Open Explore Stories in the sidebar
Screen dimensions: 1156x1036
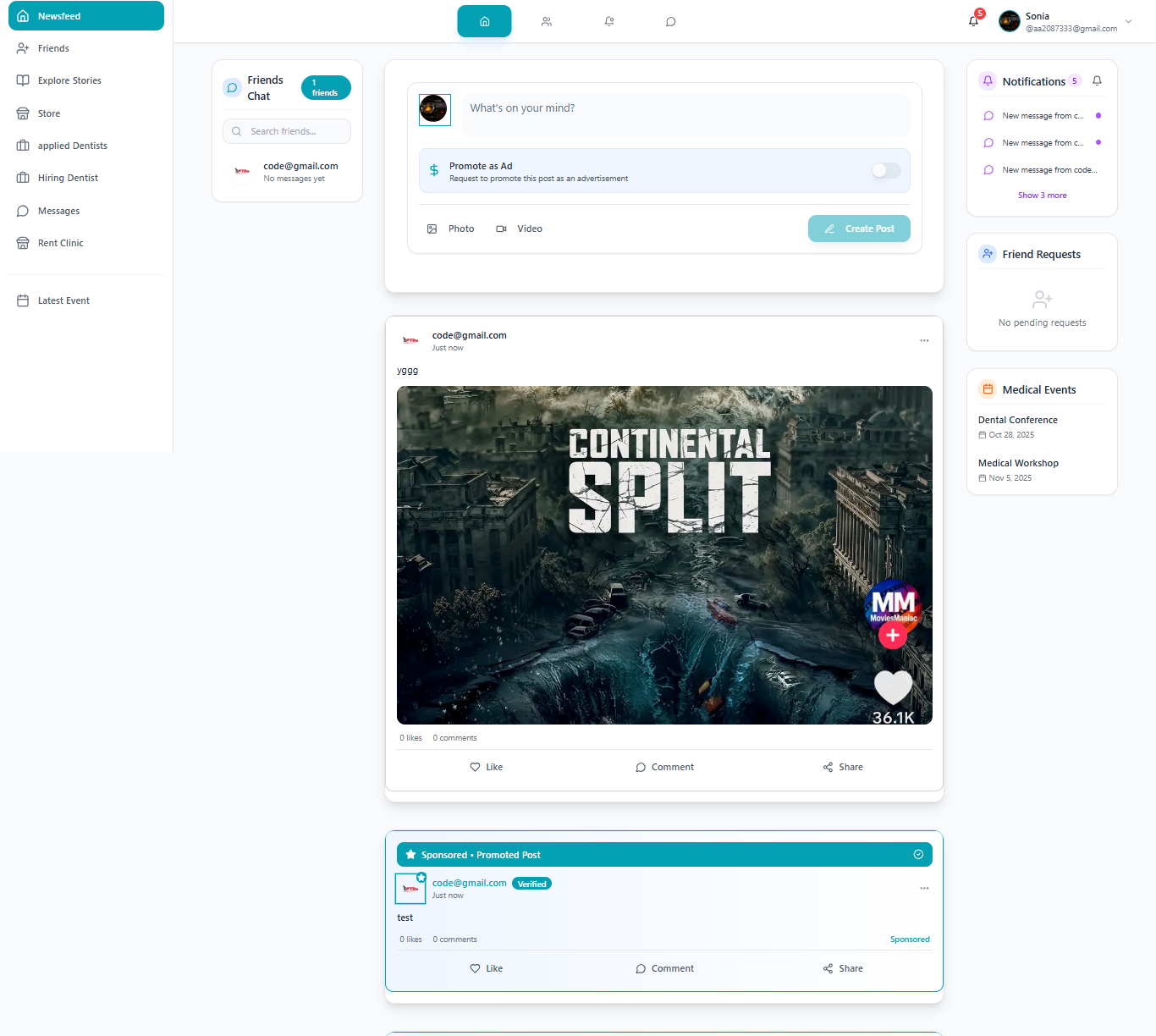click(x=69, y=80)
